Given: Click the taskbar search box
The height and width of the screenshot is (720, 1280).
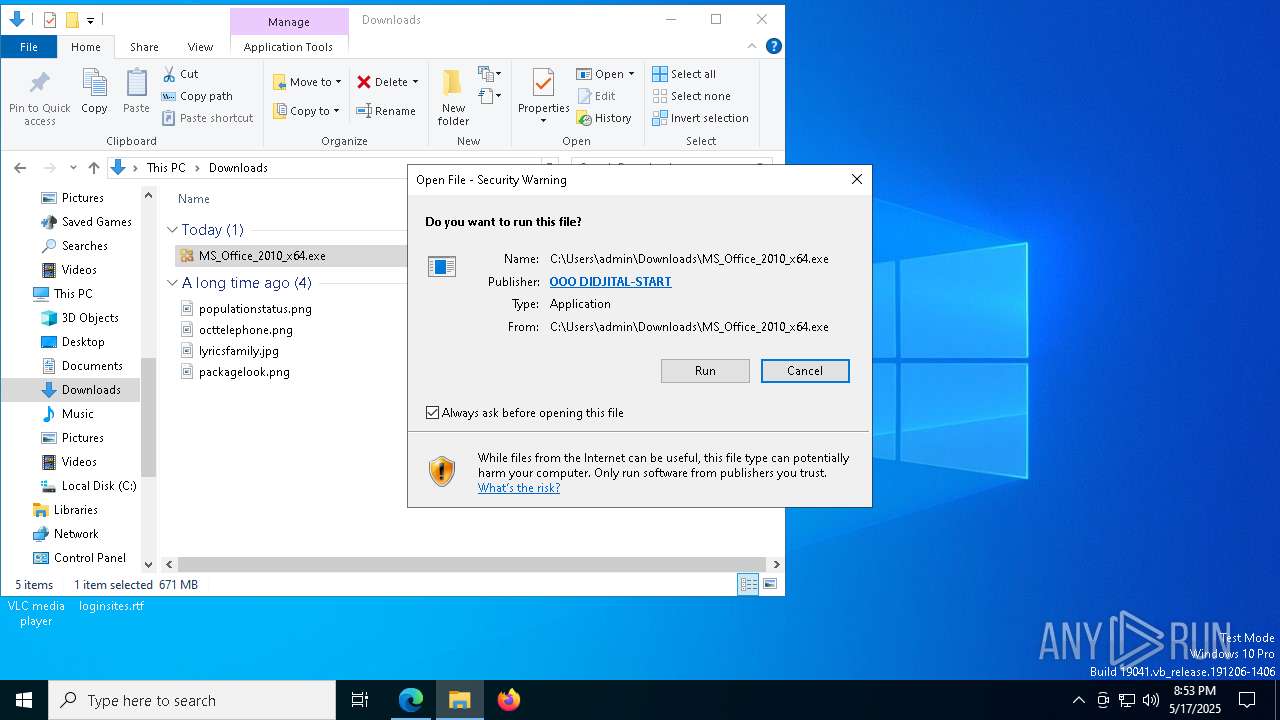Looking at the screenshot, I should click(192, 700).
